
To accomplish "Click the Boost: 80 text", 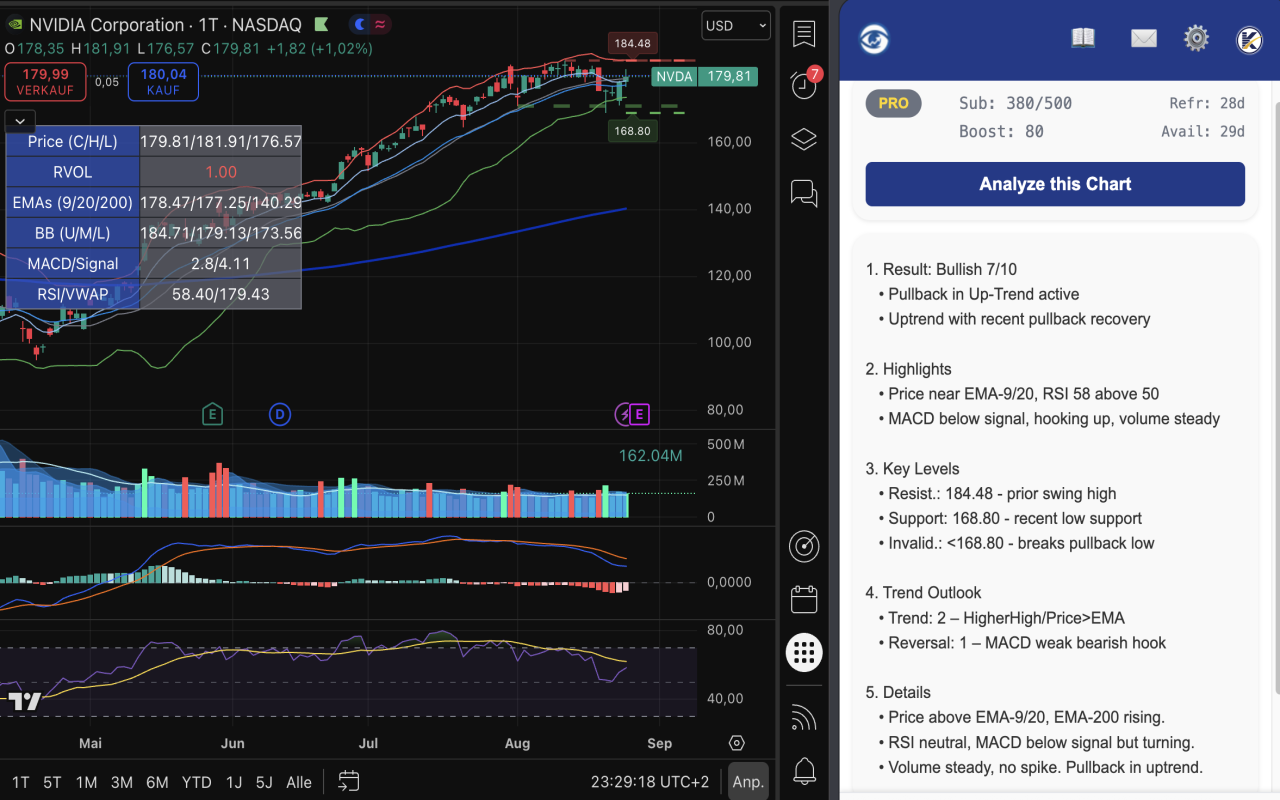I will [x=1001, y=131].
